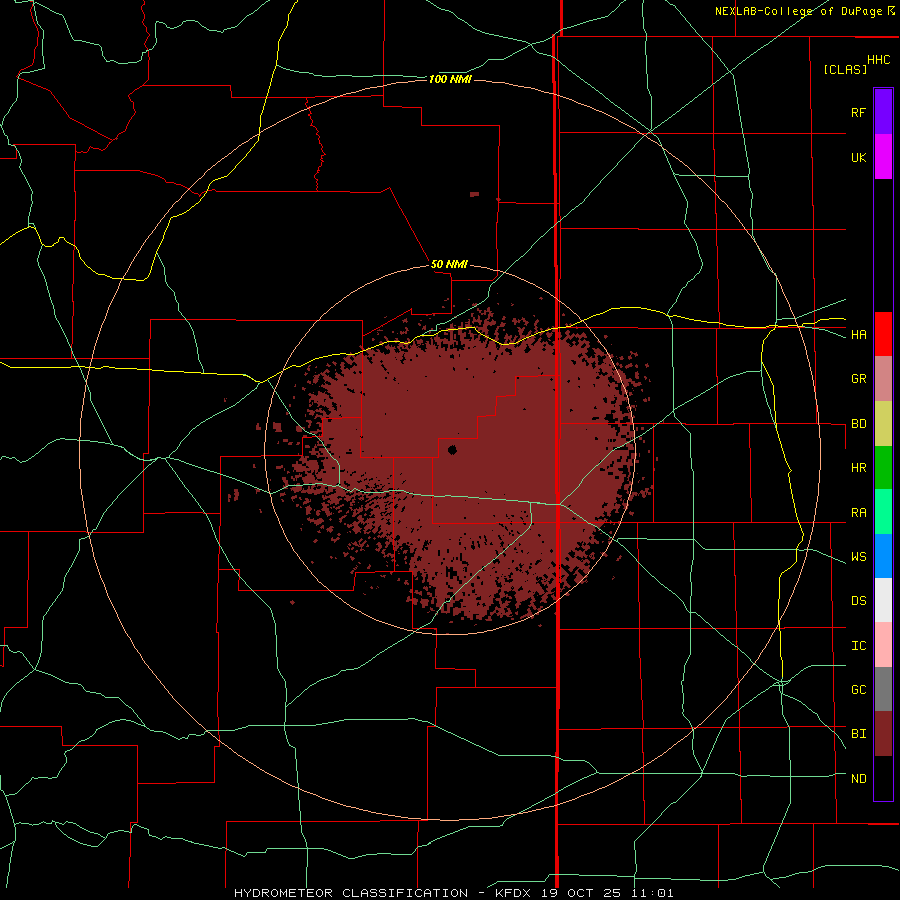Click the 'HHC' product label
The width and height of the screenshot is (900, 900).
[x=878, y=60]
